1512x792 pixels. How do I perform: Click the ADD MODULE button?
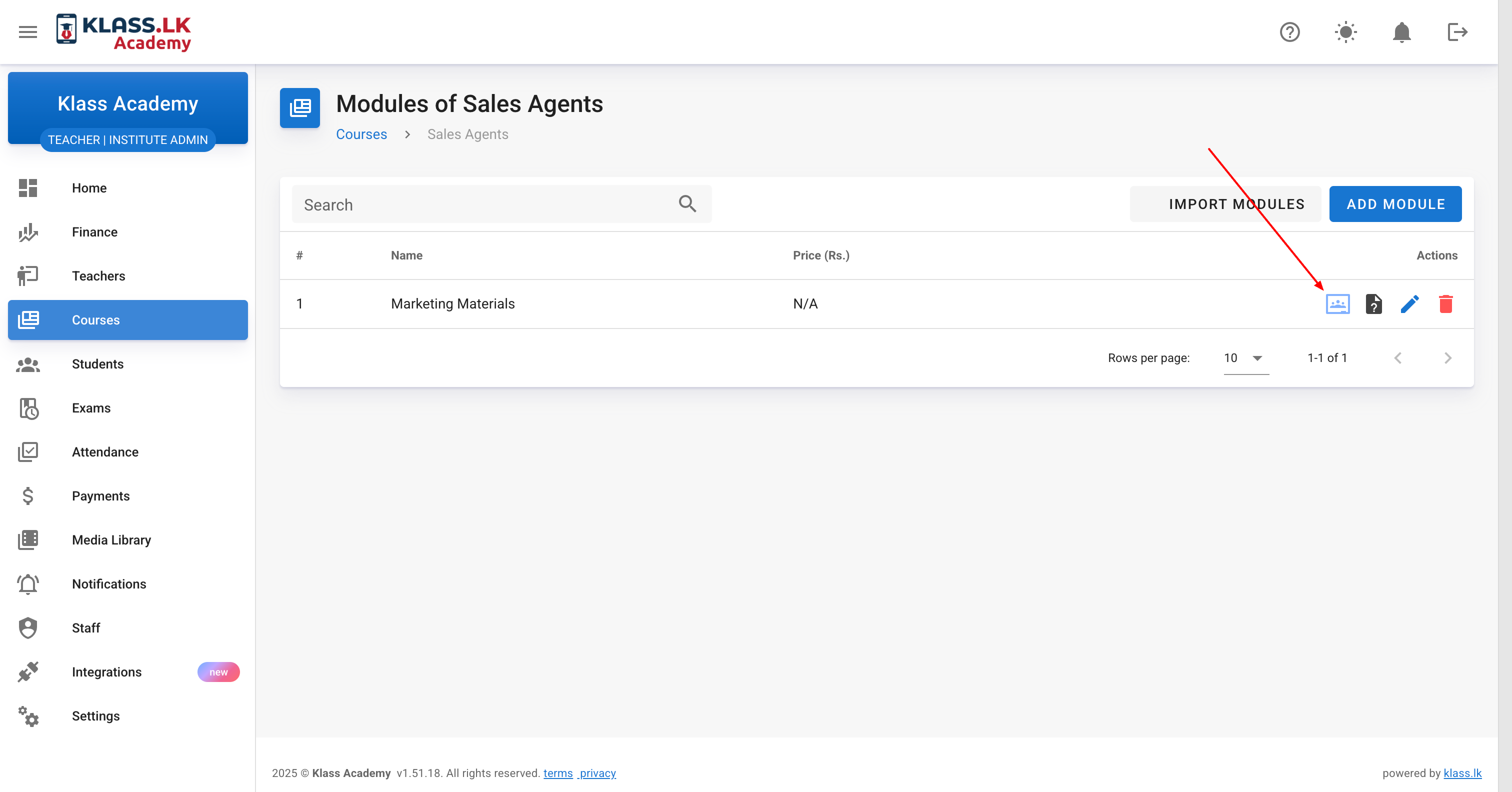(x=1396, y=203)
